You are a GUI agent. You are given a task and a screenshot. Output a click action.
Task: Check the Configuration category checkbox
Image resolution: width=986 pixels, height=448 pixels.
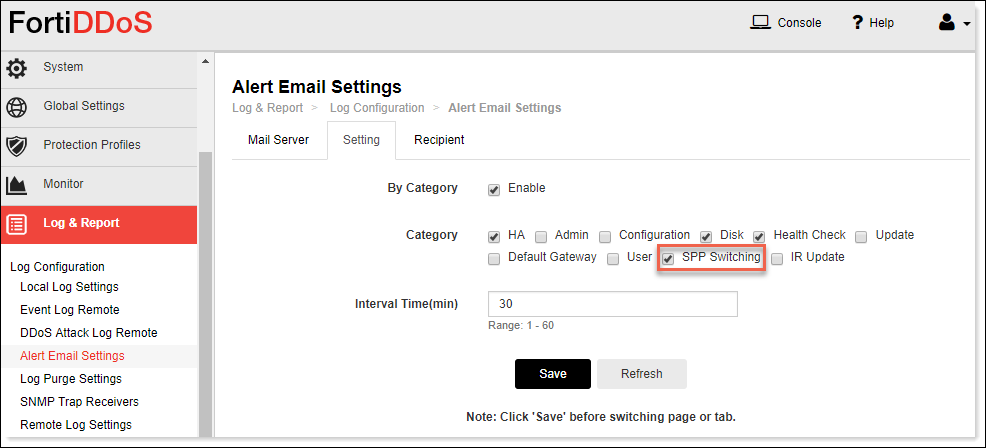(x=605, y=237)
